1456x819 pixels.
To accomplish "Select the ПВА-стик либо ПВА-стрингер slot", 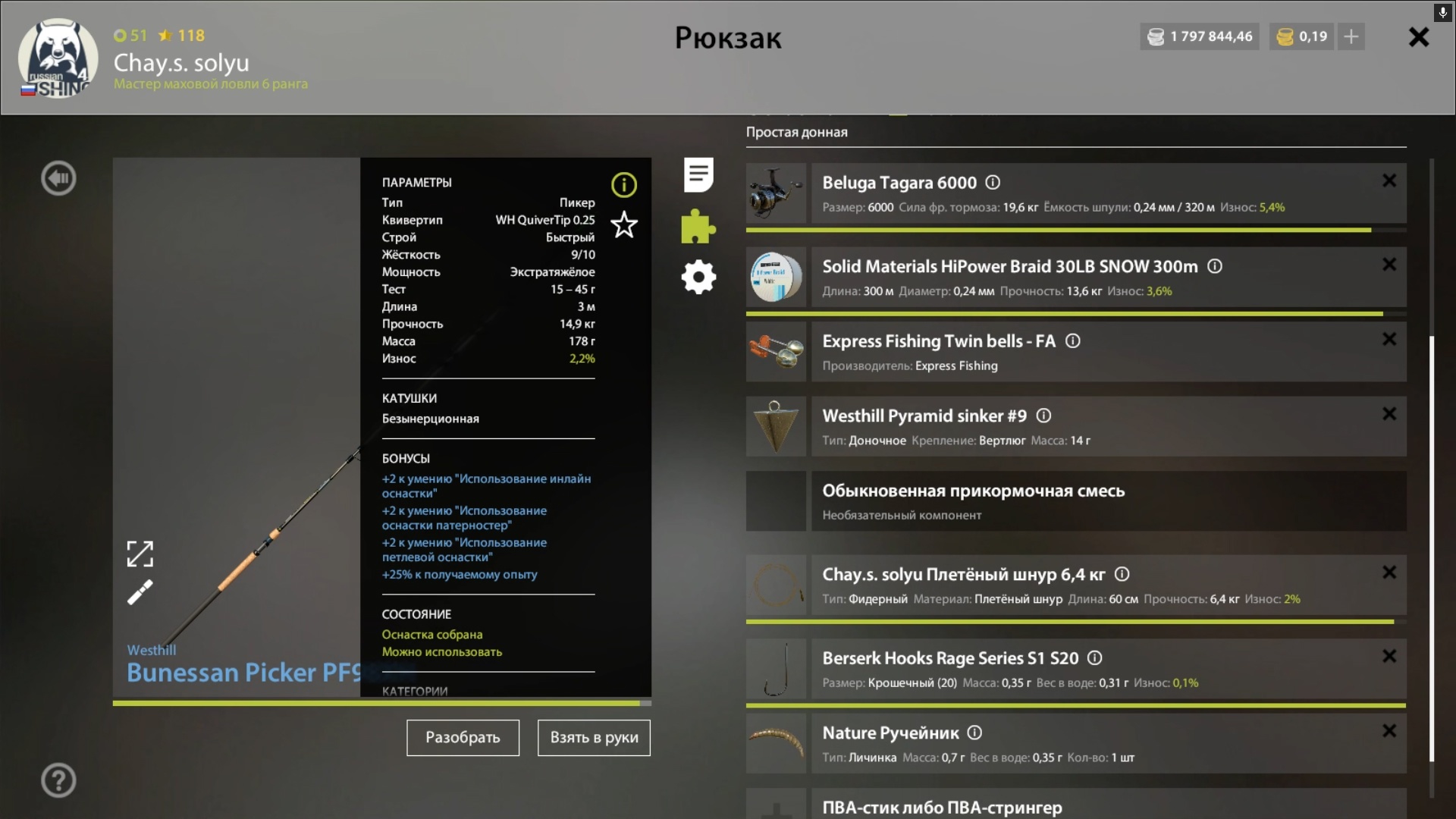I will pyautogui.click(x=1076, y=804).
